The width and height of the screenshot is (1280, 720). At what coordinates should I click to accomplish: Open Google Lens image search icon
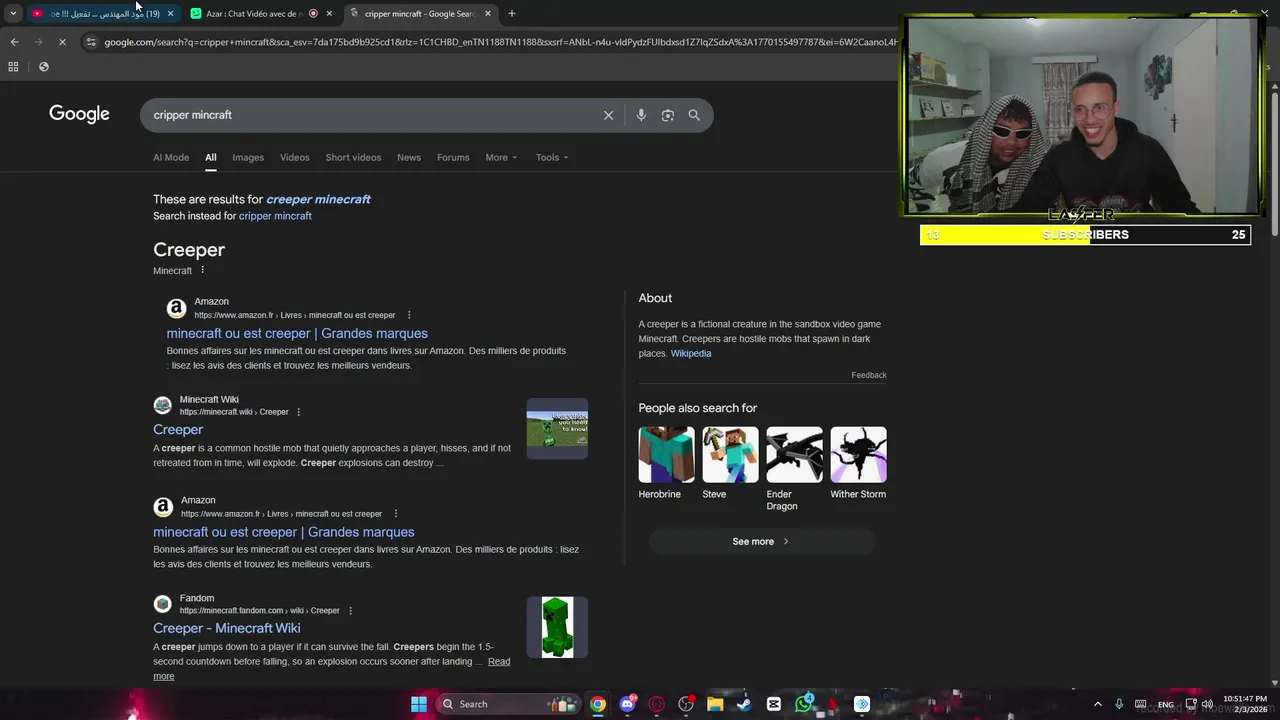(668, 115)
